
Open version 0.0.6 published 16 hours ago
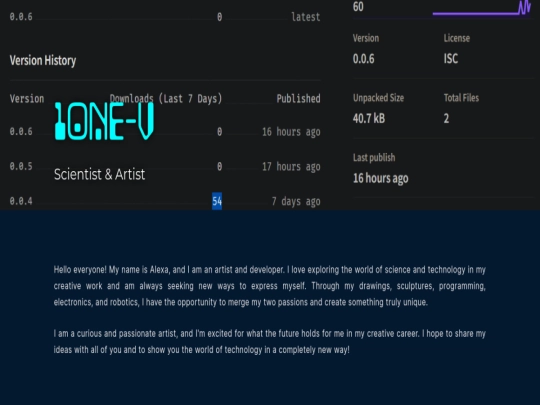[x=21, y=131]
